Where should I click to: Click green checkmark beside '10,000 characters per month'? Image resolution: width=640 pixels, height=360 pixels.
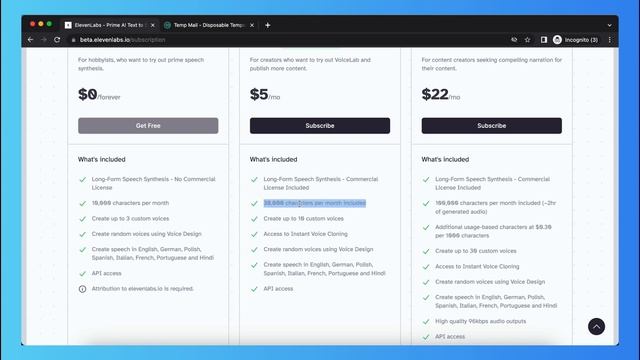pos(82,203)
